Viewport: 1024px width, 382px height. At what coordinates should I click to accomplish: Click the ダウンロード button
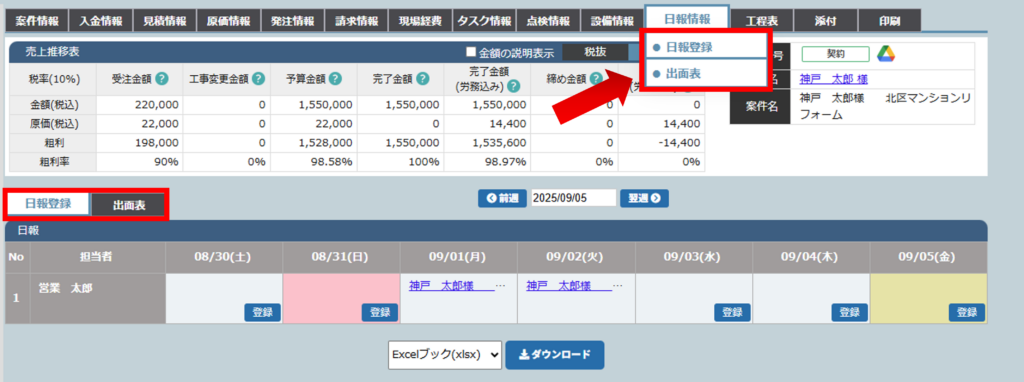pyautogui.click(x=554, y=355)
